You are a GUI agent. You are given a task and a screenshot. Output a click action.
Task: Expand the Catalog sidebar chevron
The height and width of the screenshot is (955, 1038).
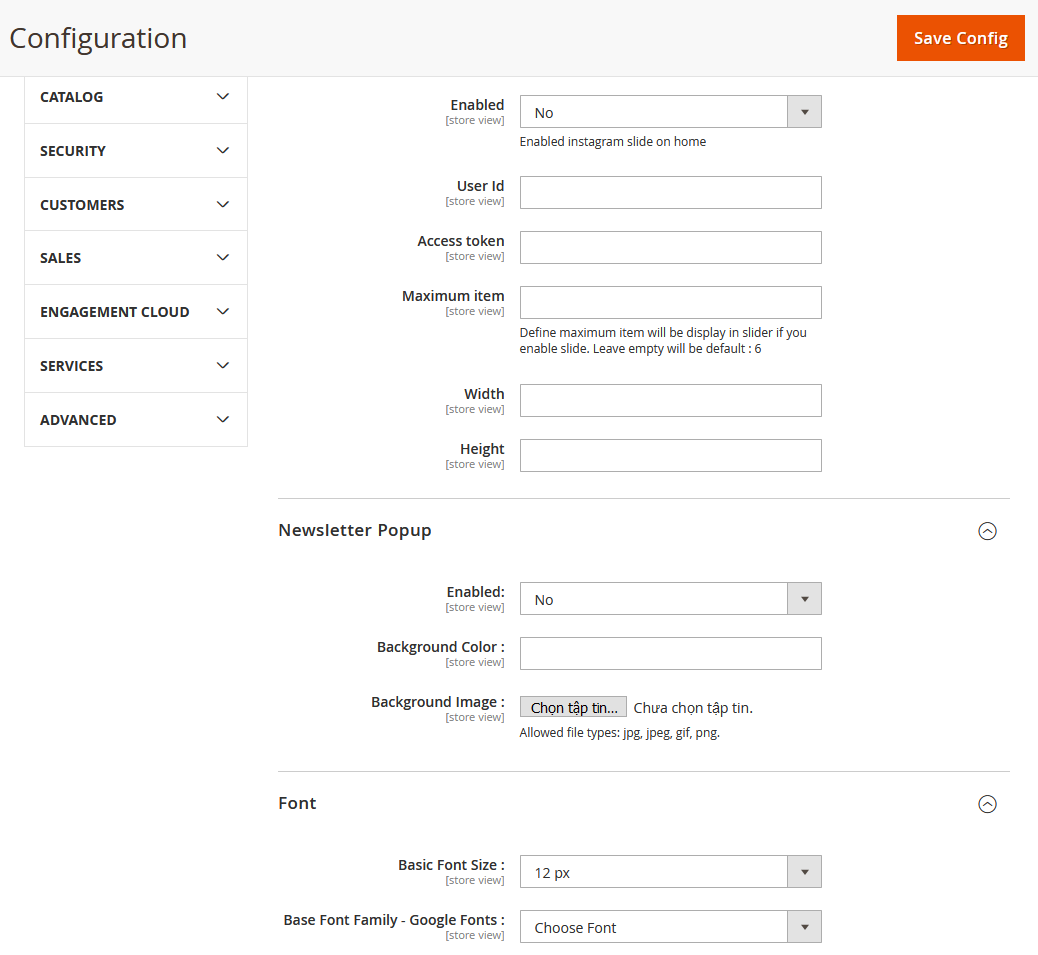(x=223, y=97)
